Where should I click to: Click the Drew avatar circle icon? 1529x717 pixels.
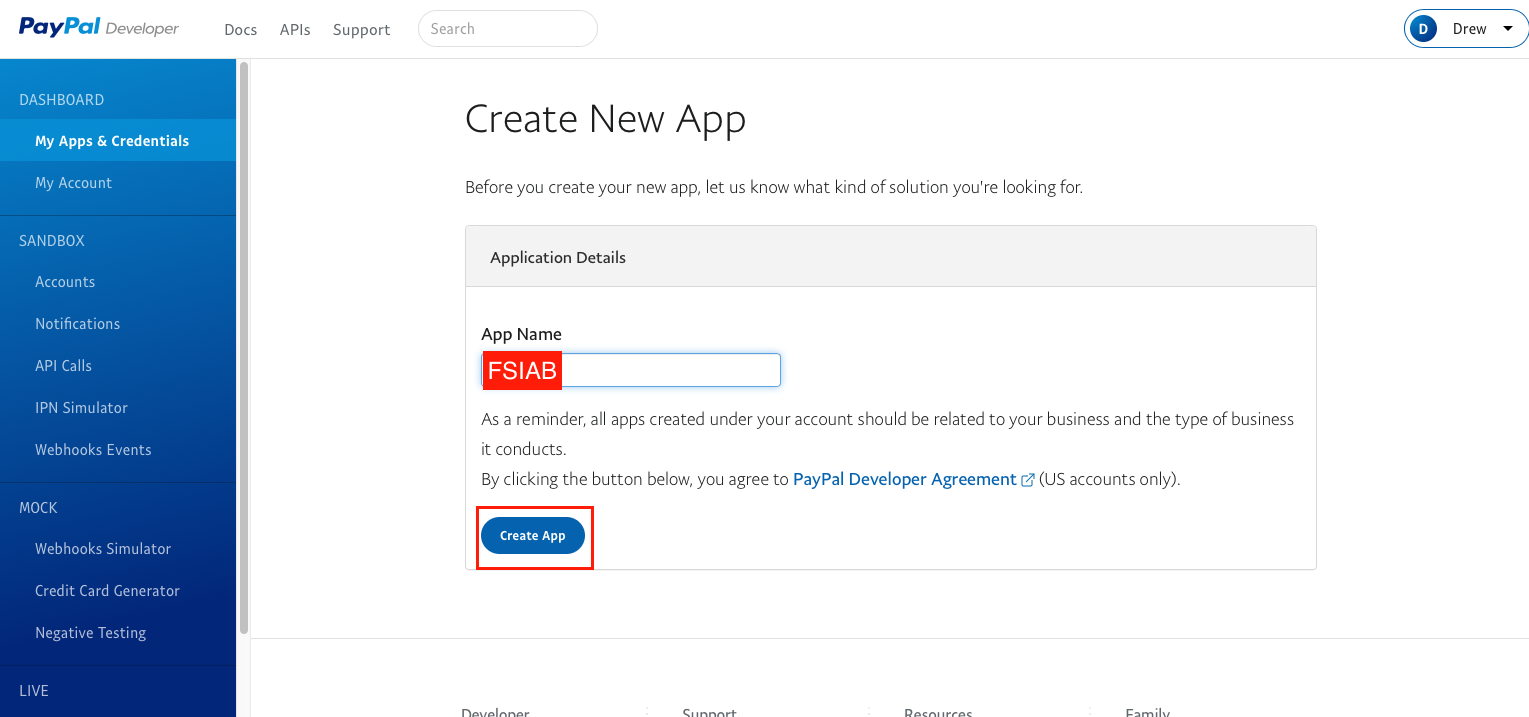coord(1423,29)
